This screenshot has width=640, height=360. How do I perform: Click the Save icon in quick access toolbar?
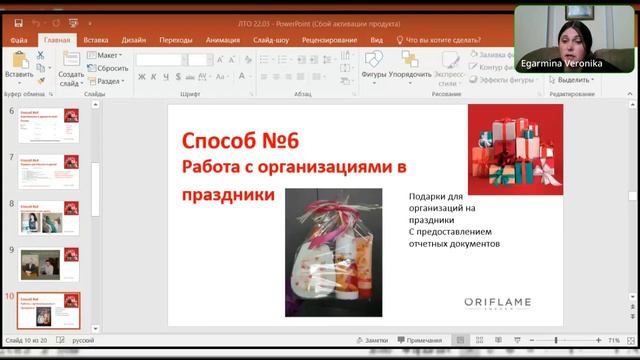click(18, 23)
